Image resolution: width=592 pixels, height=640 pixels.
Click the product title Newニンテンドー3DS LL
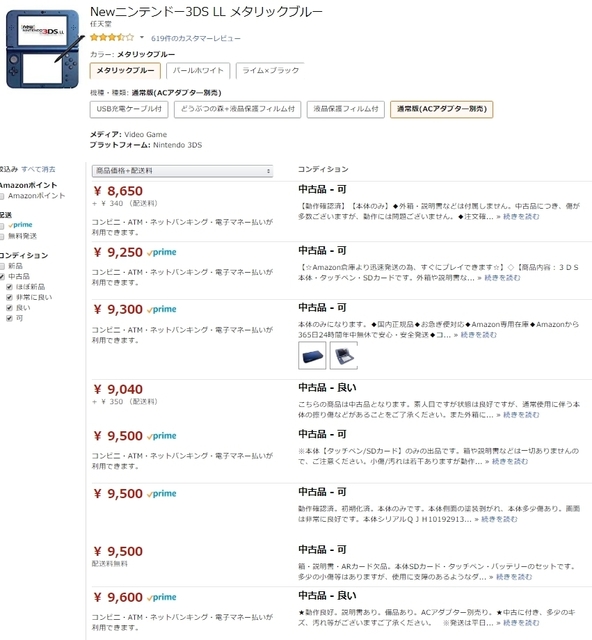tap(206, 11)
